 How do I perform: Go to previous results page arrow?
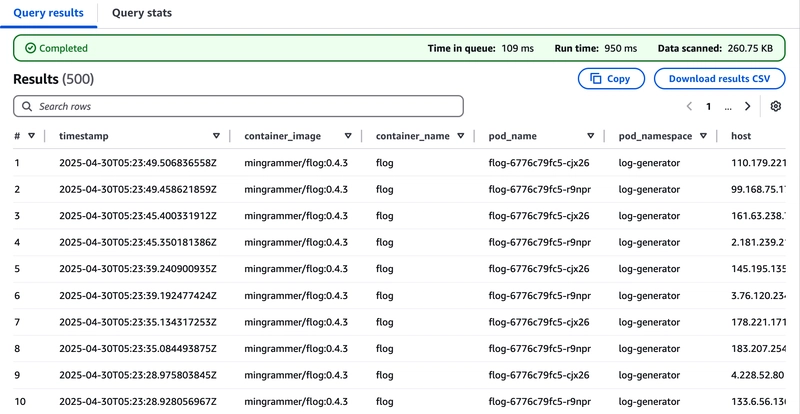pyautogui.click(x=689, y=106)
